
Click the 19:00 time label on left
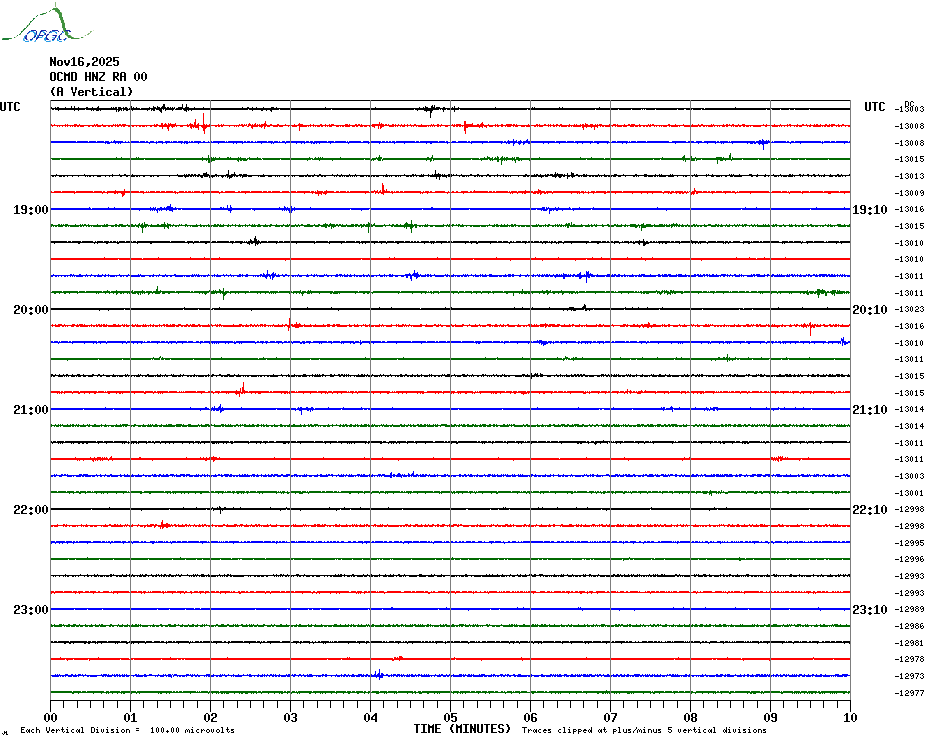tap(31, 210)
